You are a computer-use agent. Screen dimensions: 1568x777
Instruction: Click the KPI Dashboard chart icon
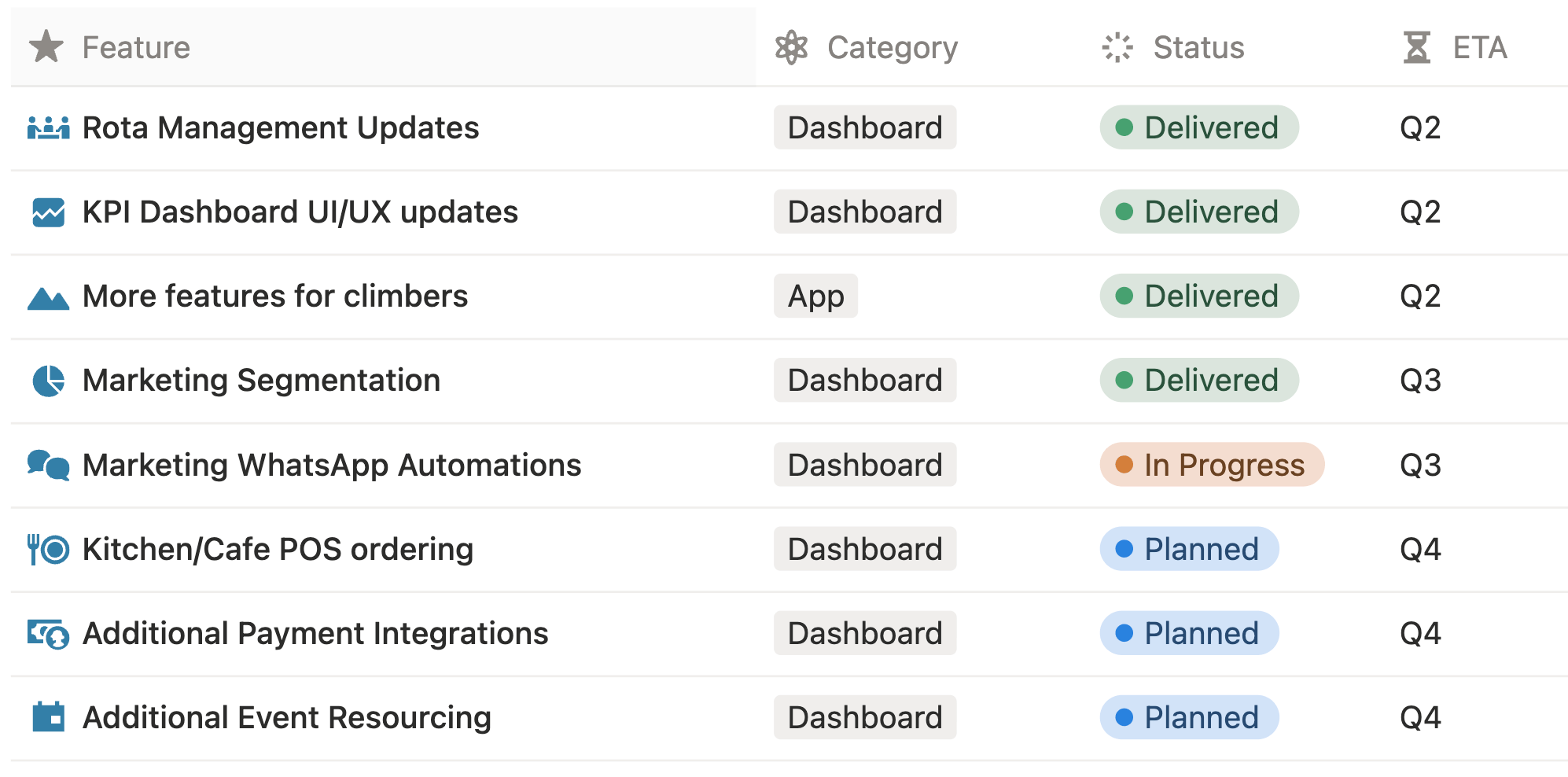[x=48, y=212]
